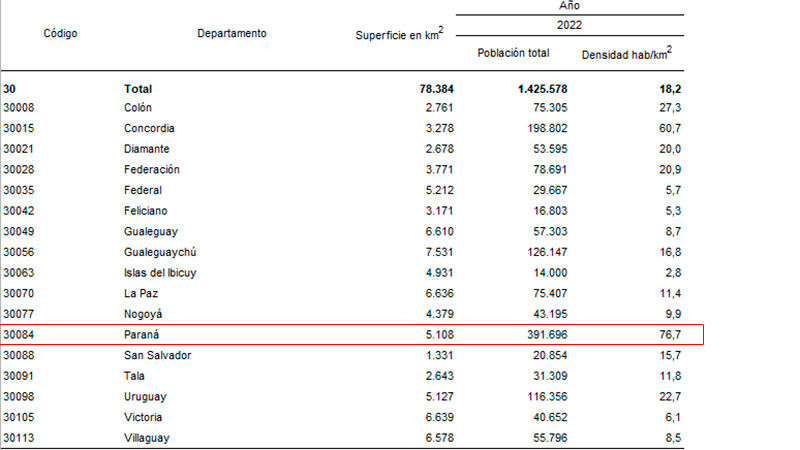This screenshot has width=800, height=450.
Task: Select Concordia density value 60,7
Action: (670, 128)
